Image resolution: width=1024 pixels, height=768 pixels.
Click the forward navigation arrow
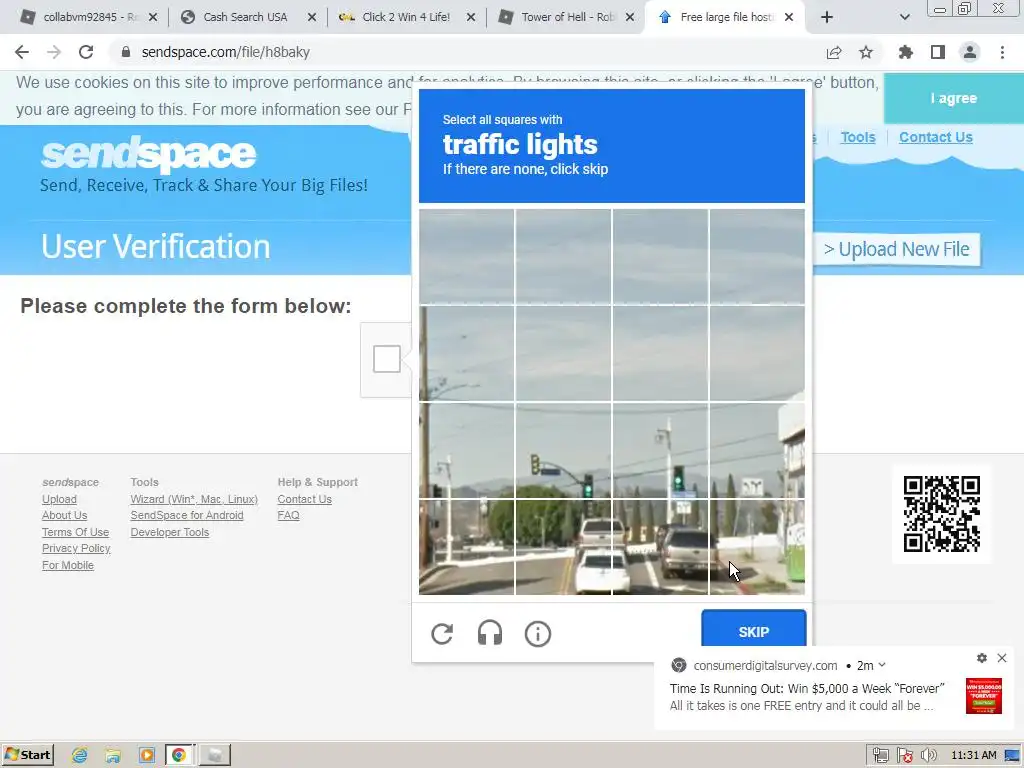point(54,52)
